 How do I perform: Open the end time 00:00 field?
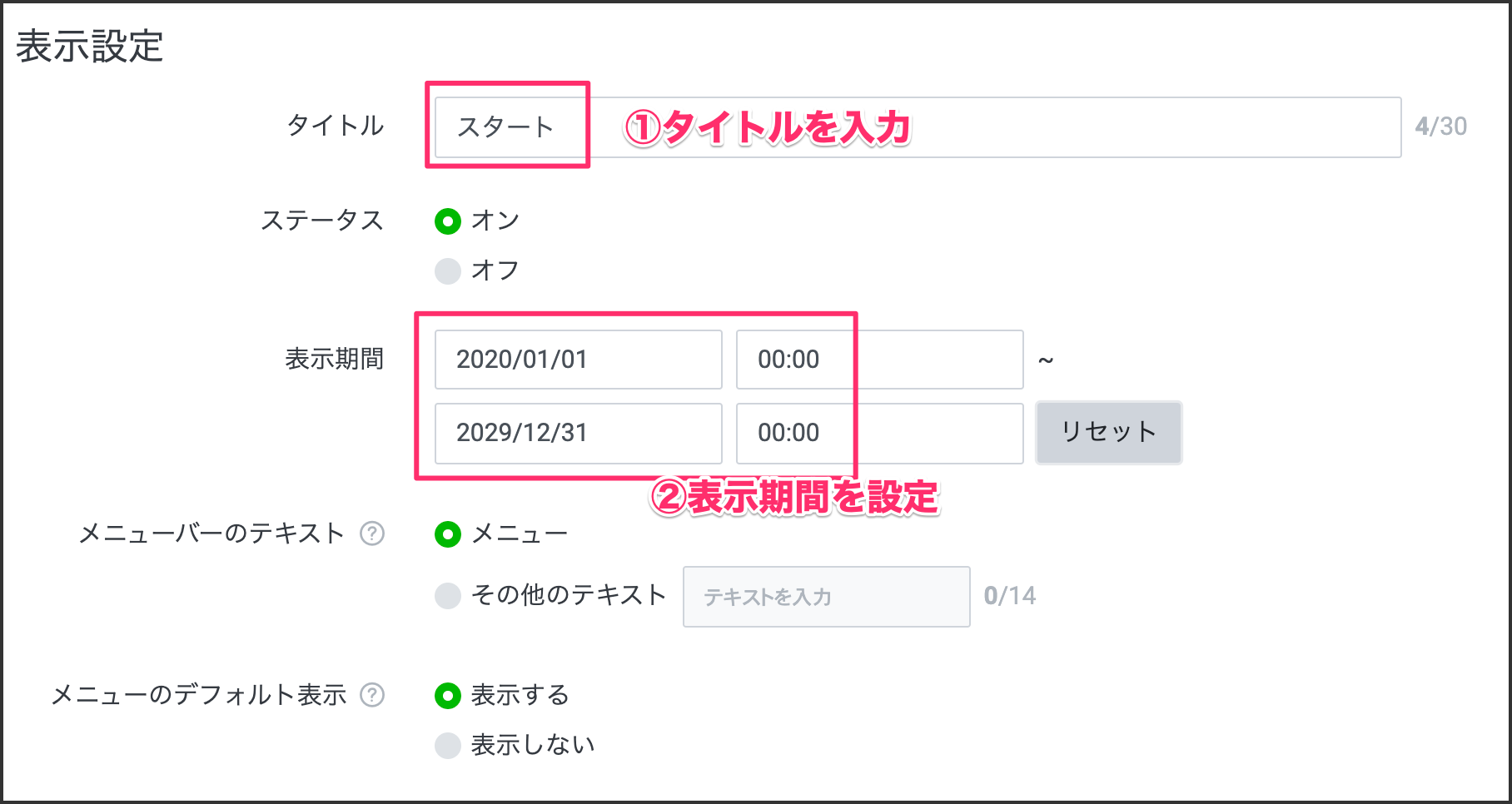tap(879, 433)
